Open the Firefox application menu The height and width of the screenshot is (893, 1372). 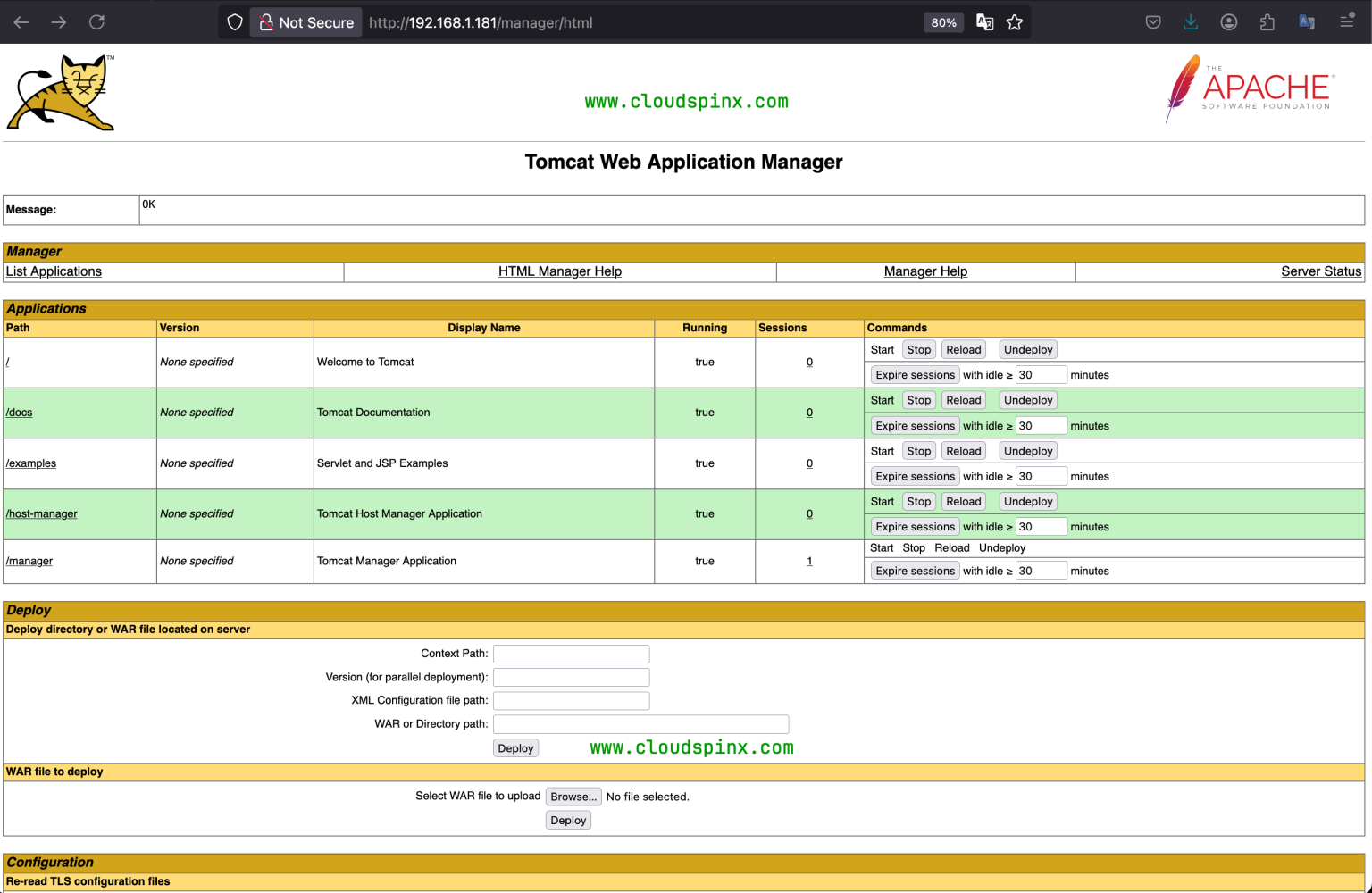point(1348,21)
